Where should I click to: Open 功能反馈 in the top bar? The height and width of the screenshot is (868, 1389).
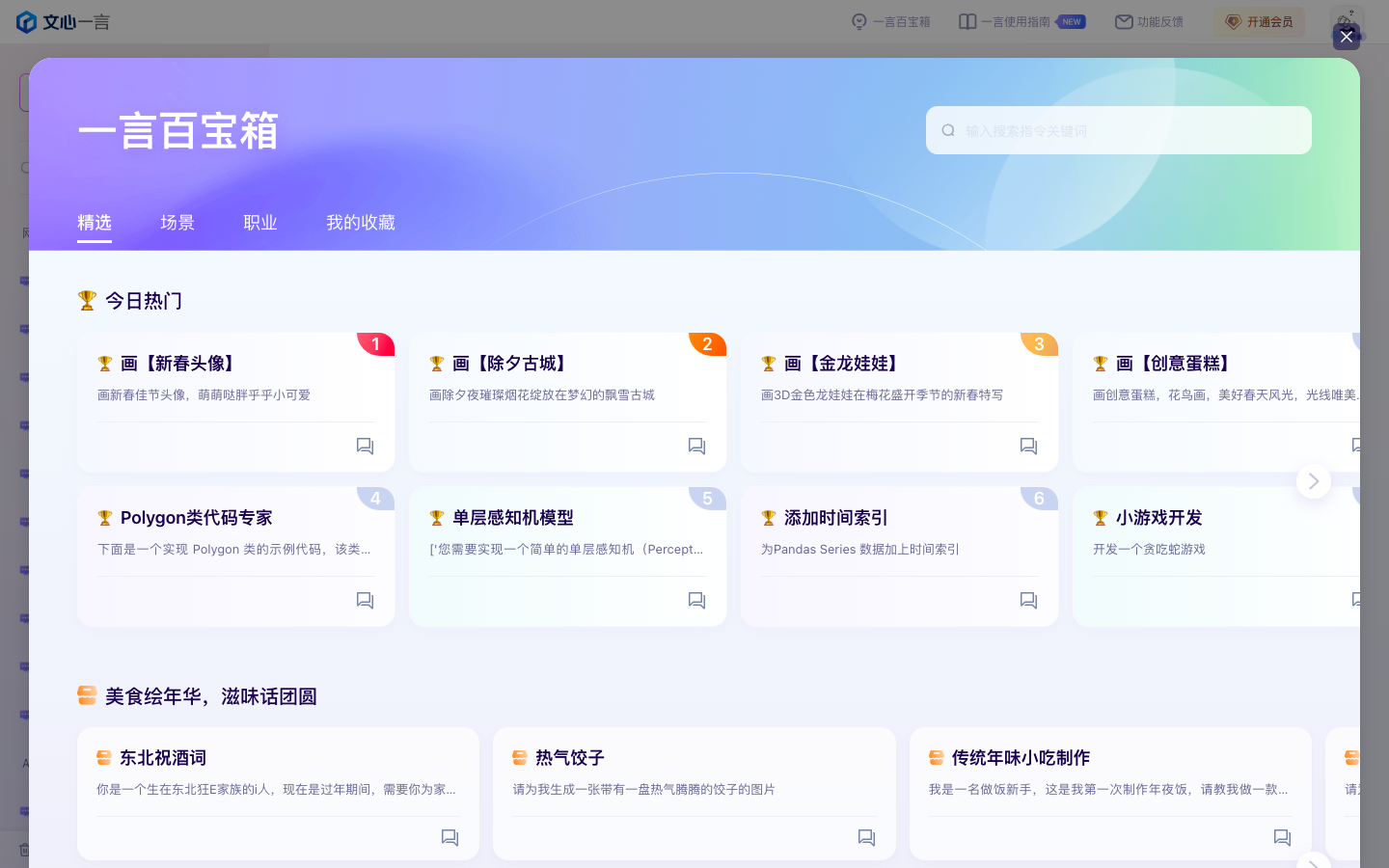pyautogui.click(x=1149, y=22)
